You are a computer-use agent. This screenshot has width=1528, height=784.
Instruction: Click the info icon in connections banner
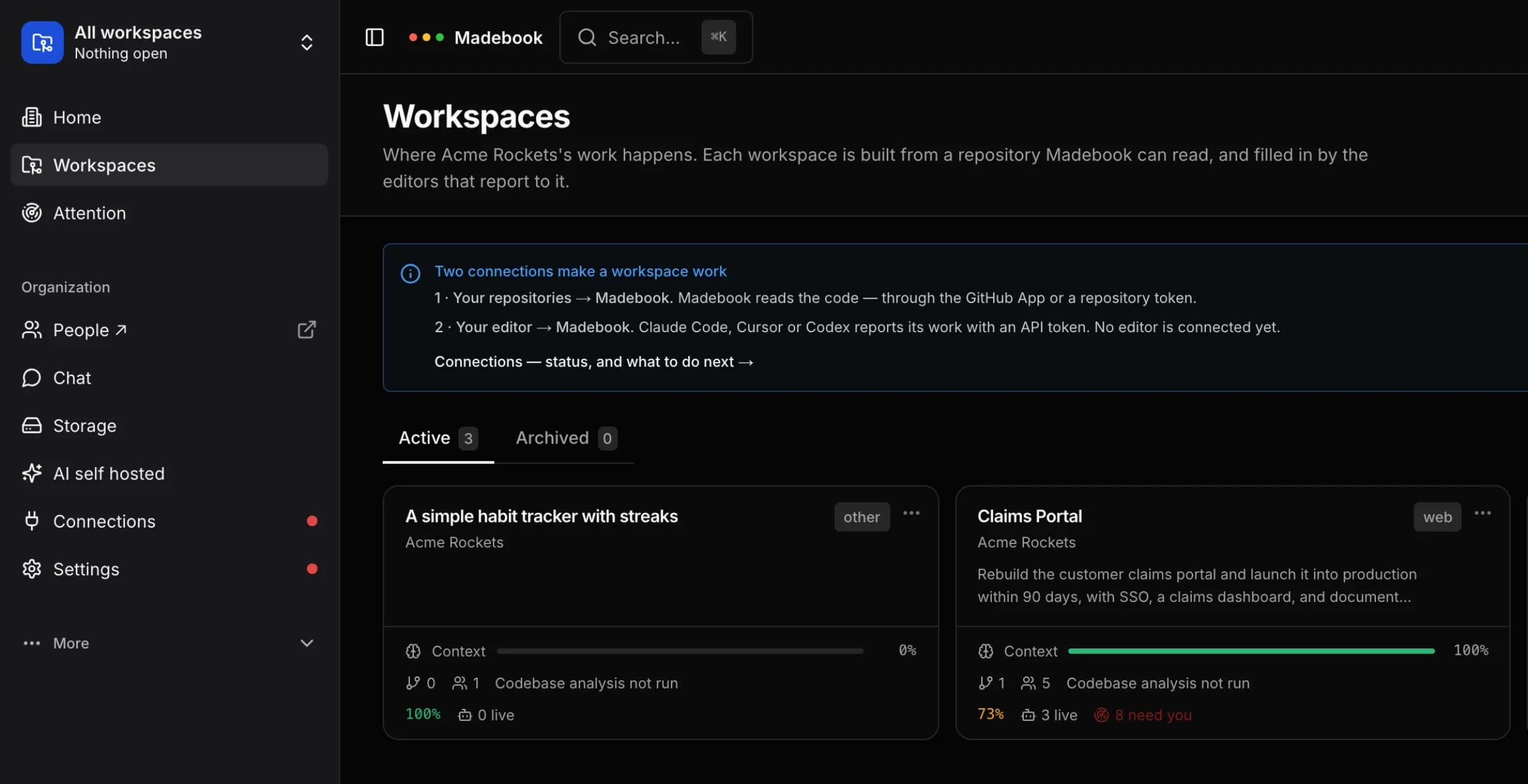click(x=410, y=274)
